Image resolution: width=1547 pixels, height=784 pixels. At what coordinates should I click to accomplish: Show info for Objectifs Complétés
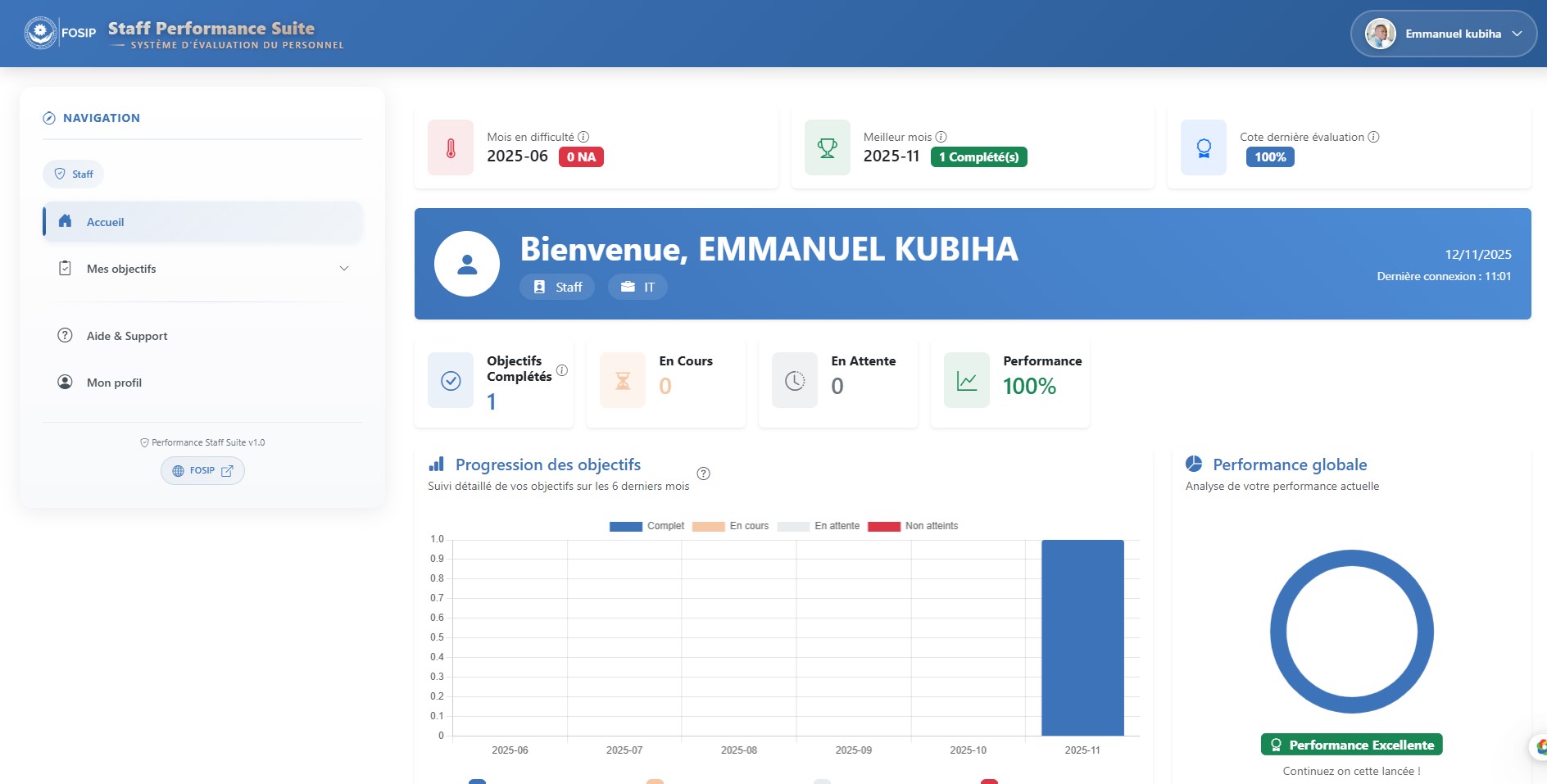click(562, 370)
